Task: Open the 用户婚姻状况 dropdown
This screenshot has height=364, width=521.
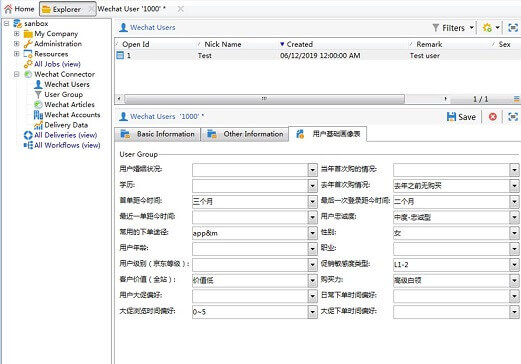Action: point(312,170)
